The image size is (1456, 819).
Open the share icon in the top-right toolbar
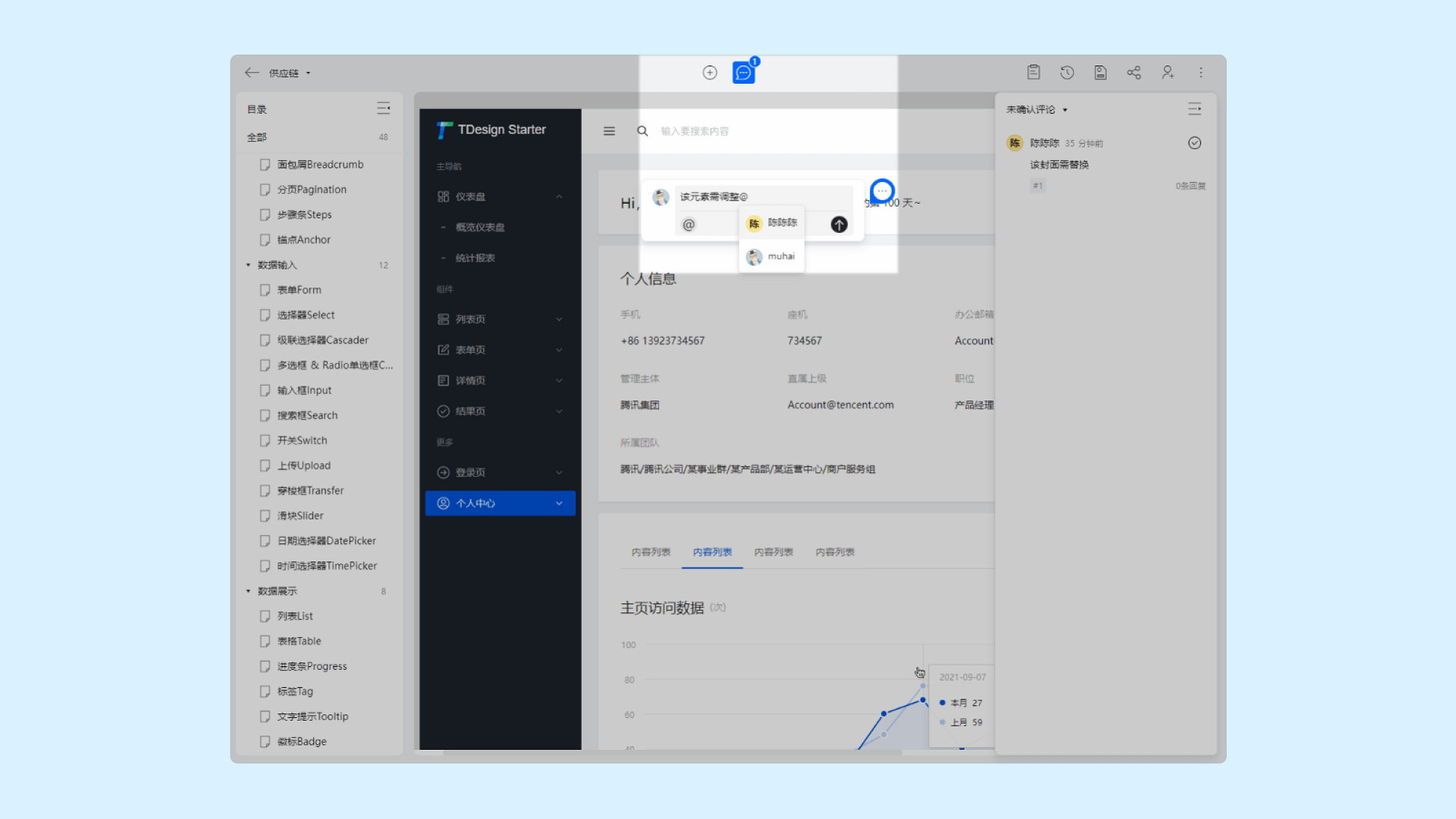pyautogui.click(x=1133, y=72)
